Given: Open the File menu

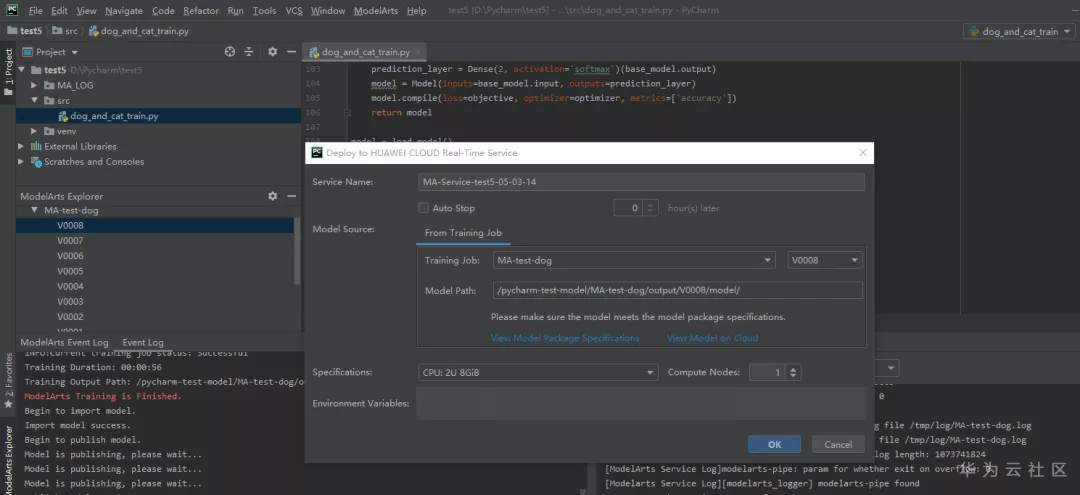Looking at the screenshot, I should (36, 11).
